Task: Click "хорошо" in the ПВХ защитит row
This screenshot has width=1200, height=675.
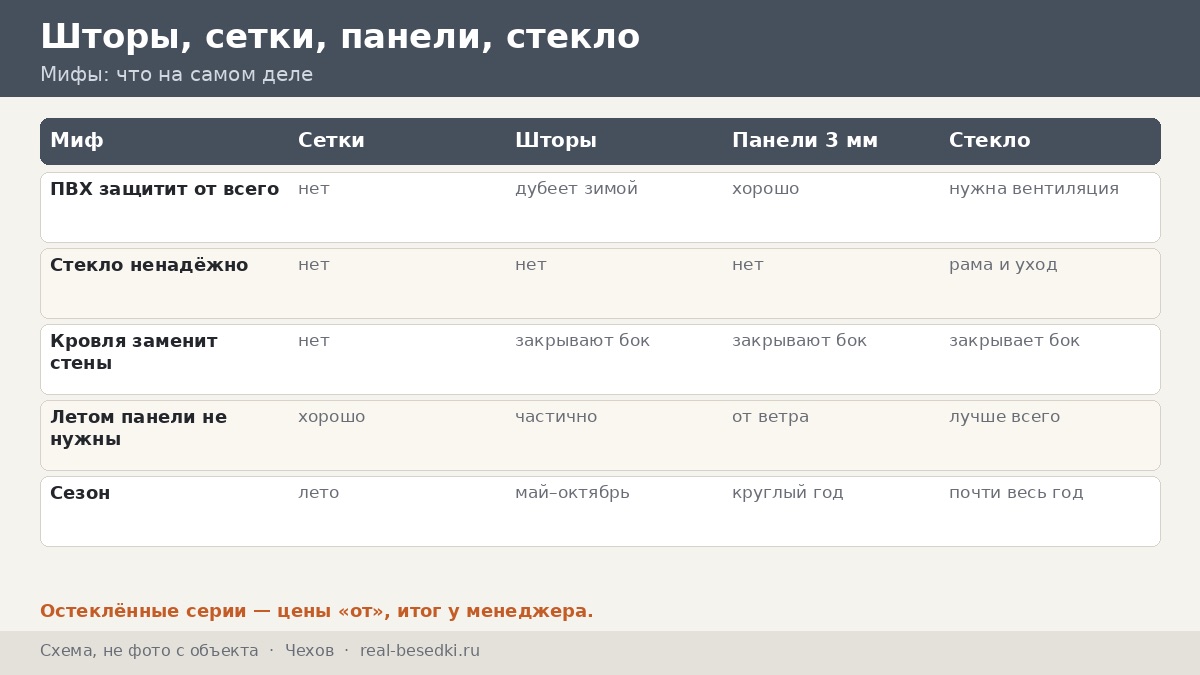Action: (765, 189)
